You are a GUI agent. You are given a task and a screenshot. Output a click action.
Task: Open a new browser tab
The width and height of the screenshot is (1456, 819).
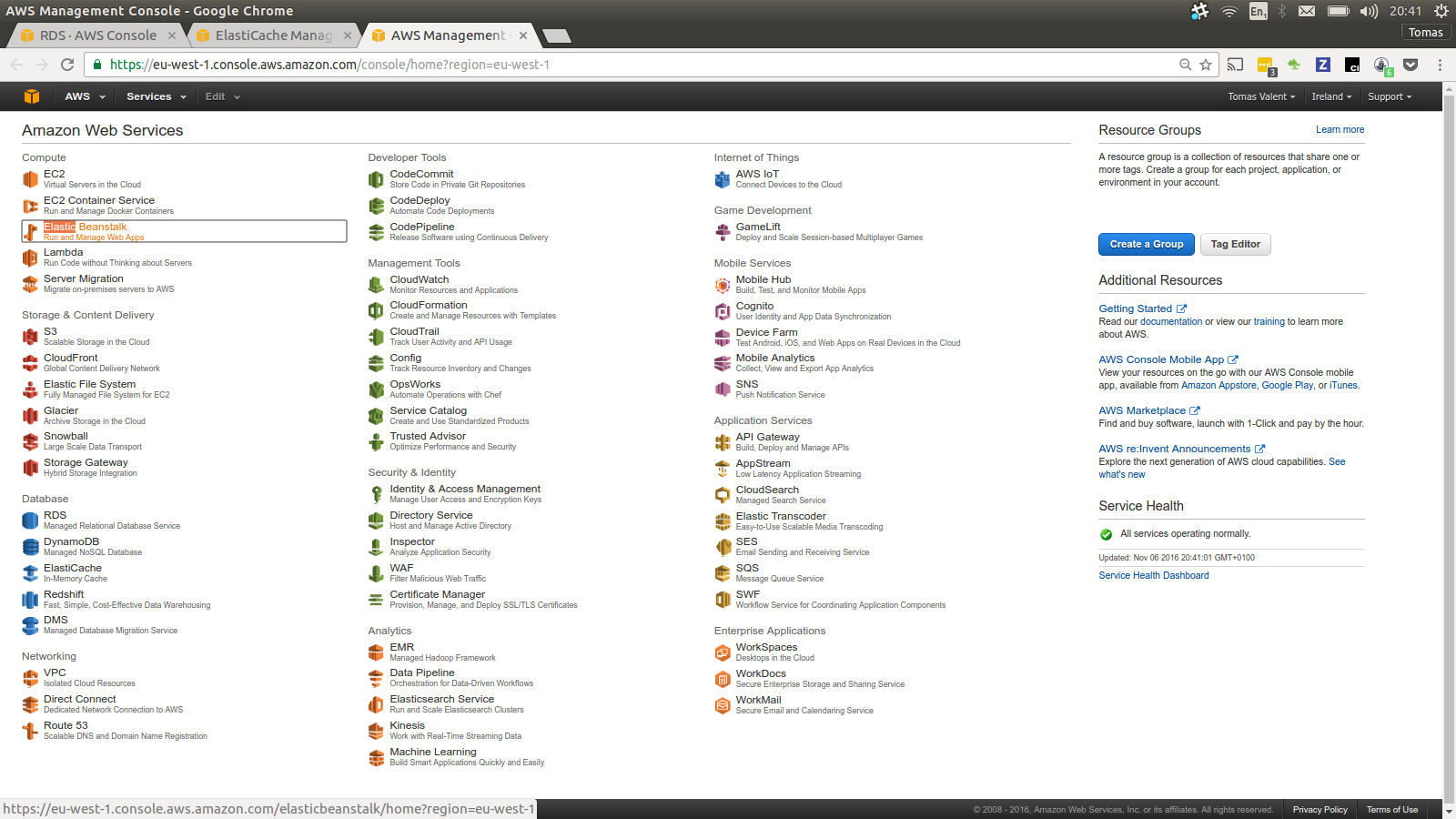coord(556,36)
